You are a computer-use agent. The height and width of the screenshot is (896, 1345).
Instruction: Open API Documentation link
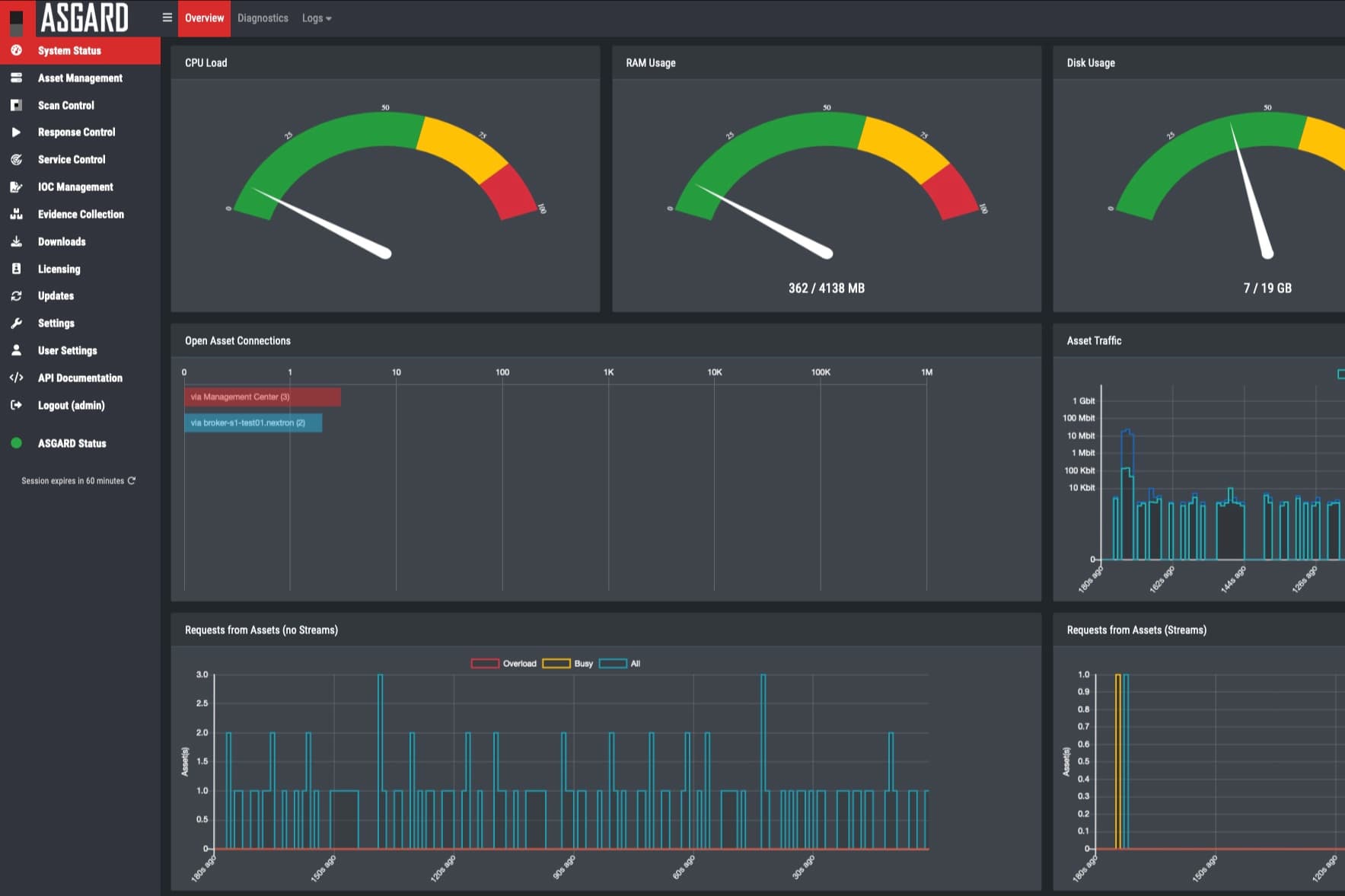pos(80,378)
